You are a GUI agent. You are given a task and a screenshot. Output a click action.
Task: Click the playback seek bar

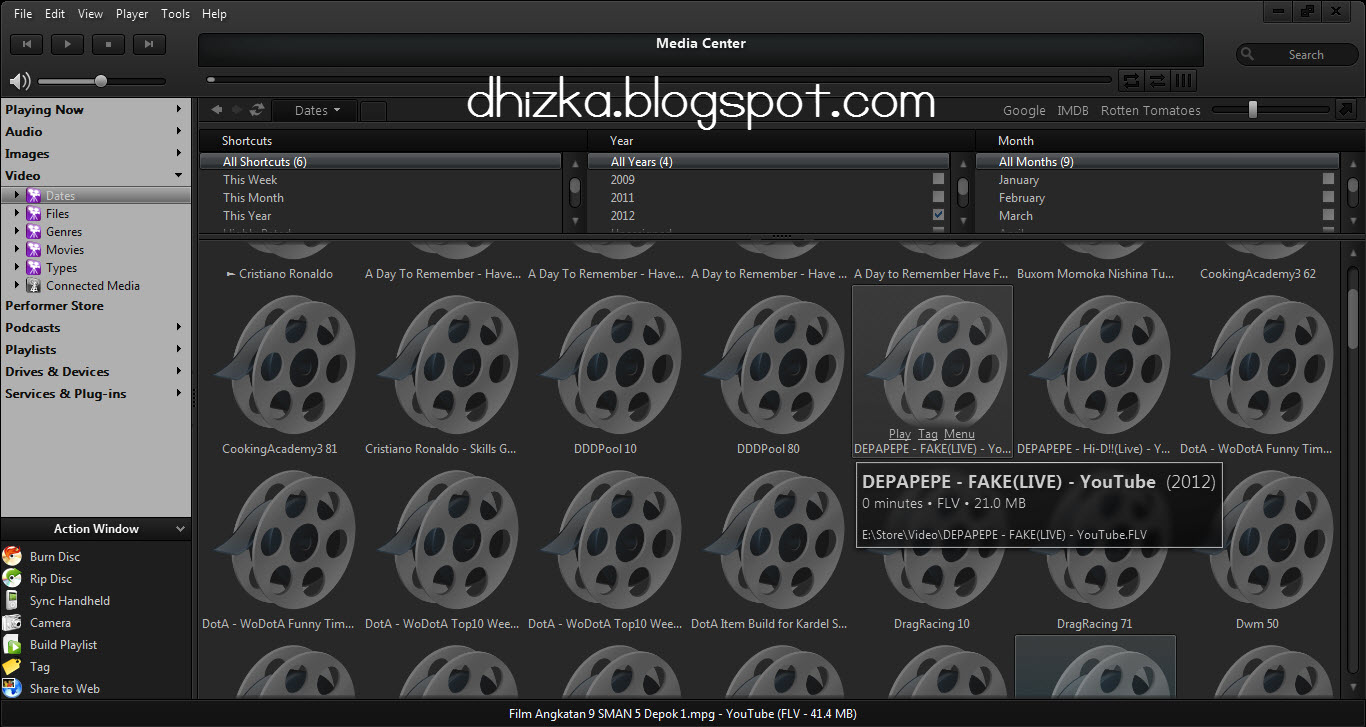click(x=658, y=79)
